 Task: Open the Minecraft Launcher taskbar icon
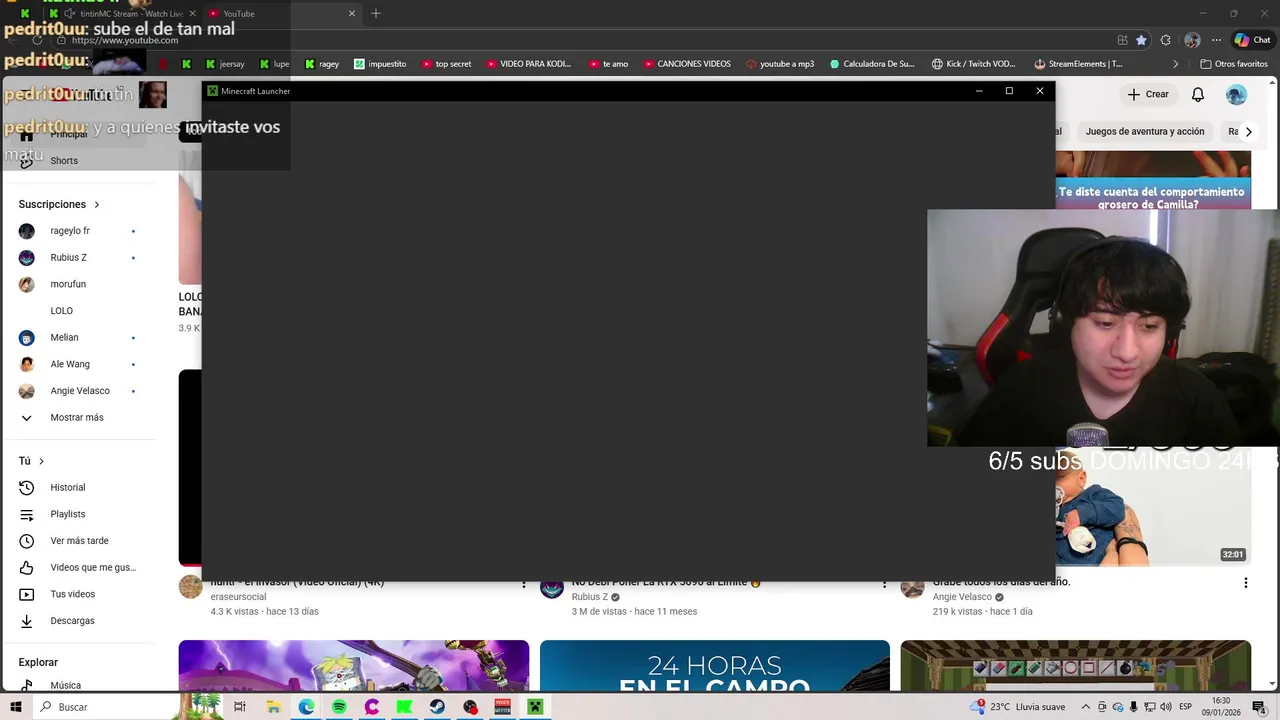coord(535,707)
